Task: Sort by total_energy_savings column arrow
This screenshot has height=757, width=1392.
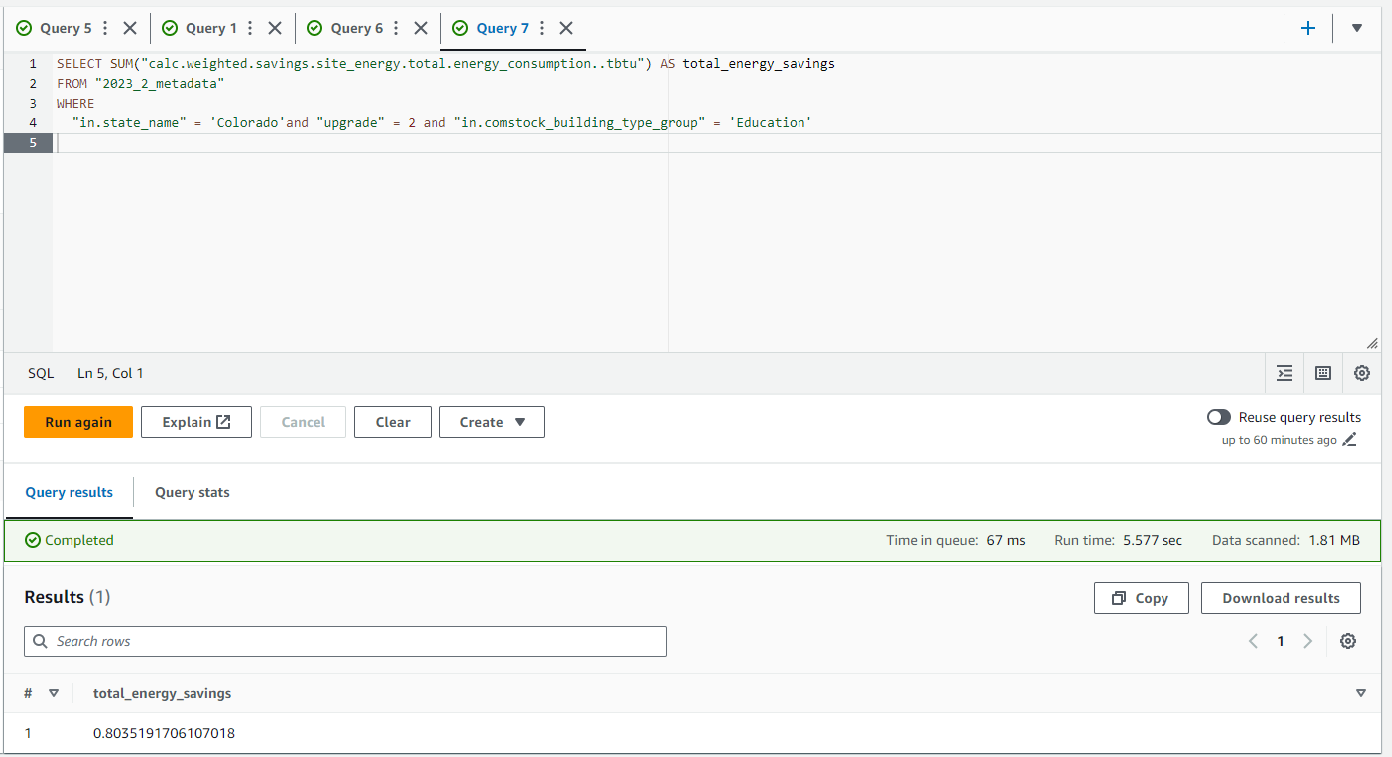Action: click(1360, 693)
